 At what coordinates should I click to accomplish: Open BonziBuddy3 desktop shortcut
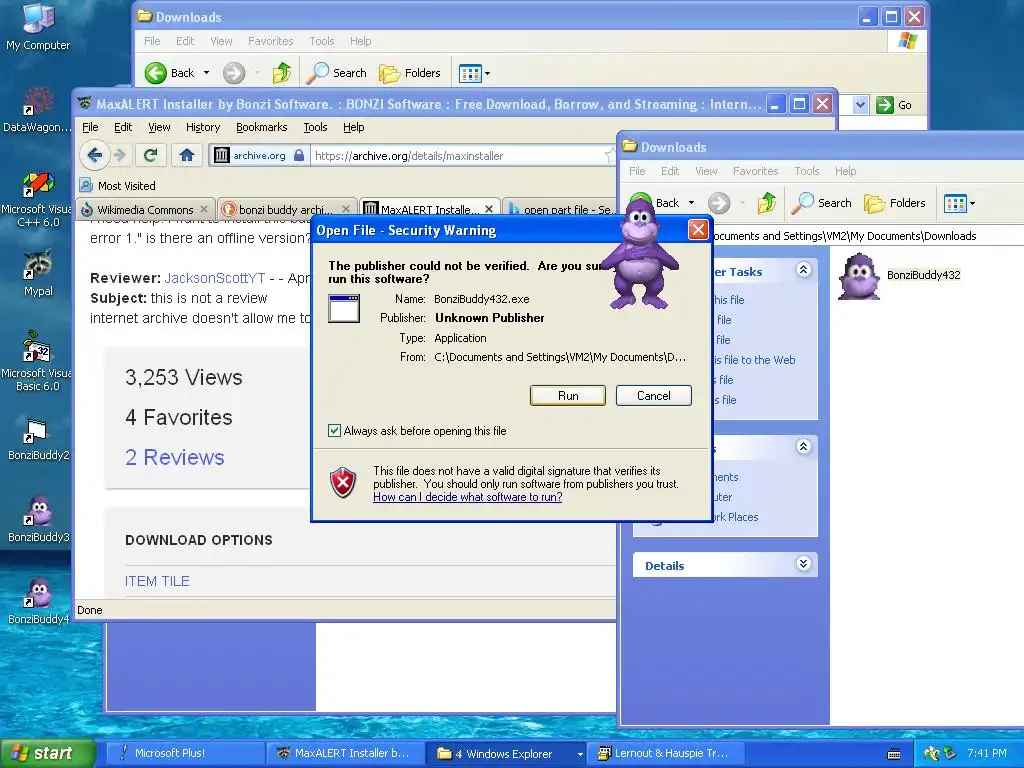click(37, 519)
